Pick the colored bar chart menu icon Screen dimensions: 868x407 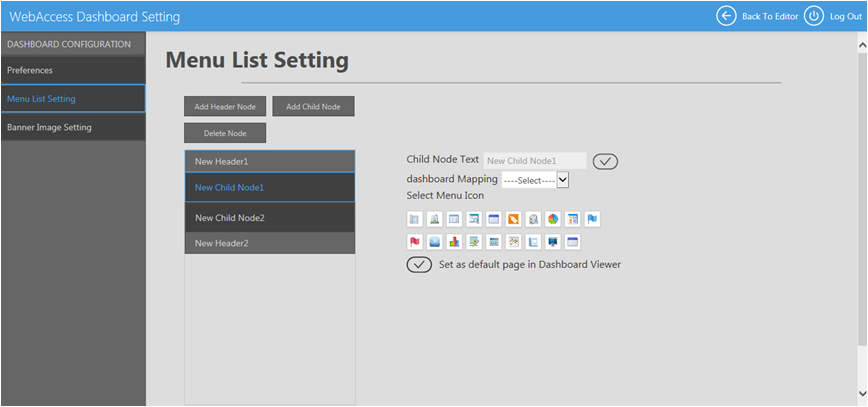(454, 241)
